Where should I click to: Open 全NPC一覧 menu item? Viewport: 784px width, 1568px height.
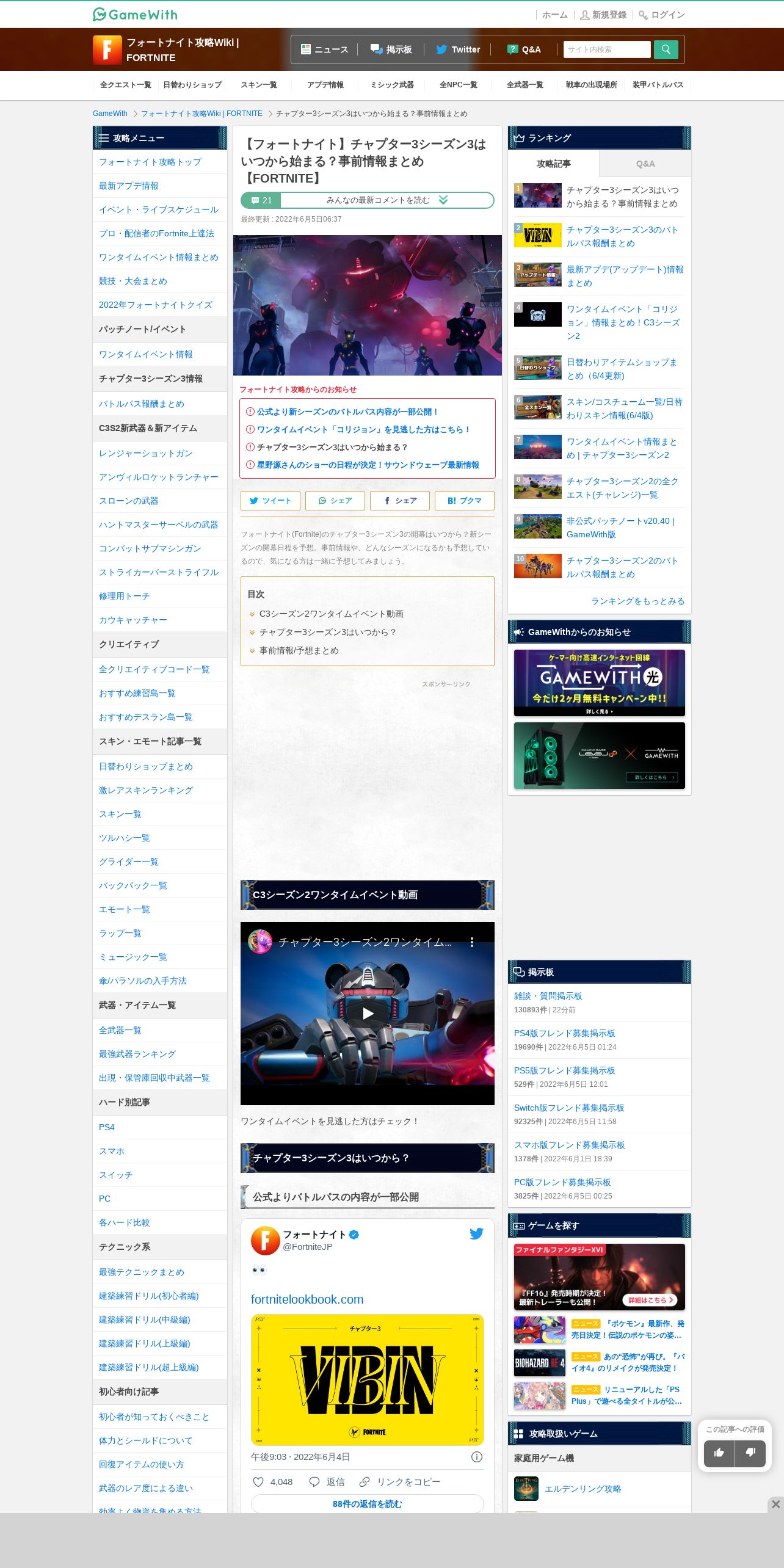pos(459,85)
